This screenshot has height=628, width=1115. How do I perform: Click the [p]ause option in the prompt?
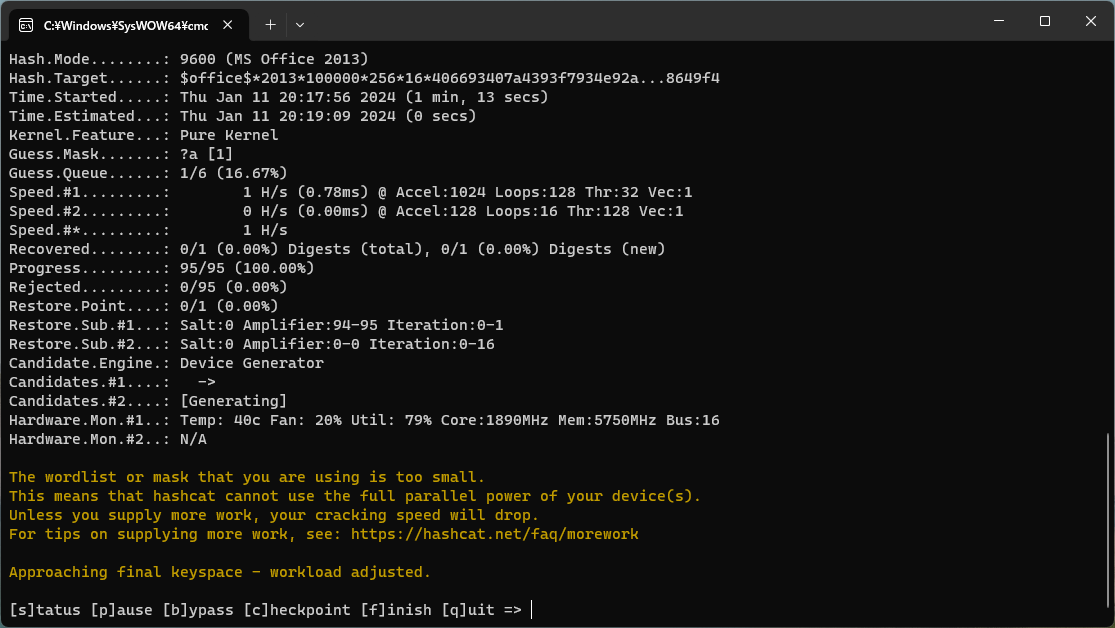[x=121, y=610]
